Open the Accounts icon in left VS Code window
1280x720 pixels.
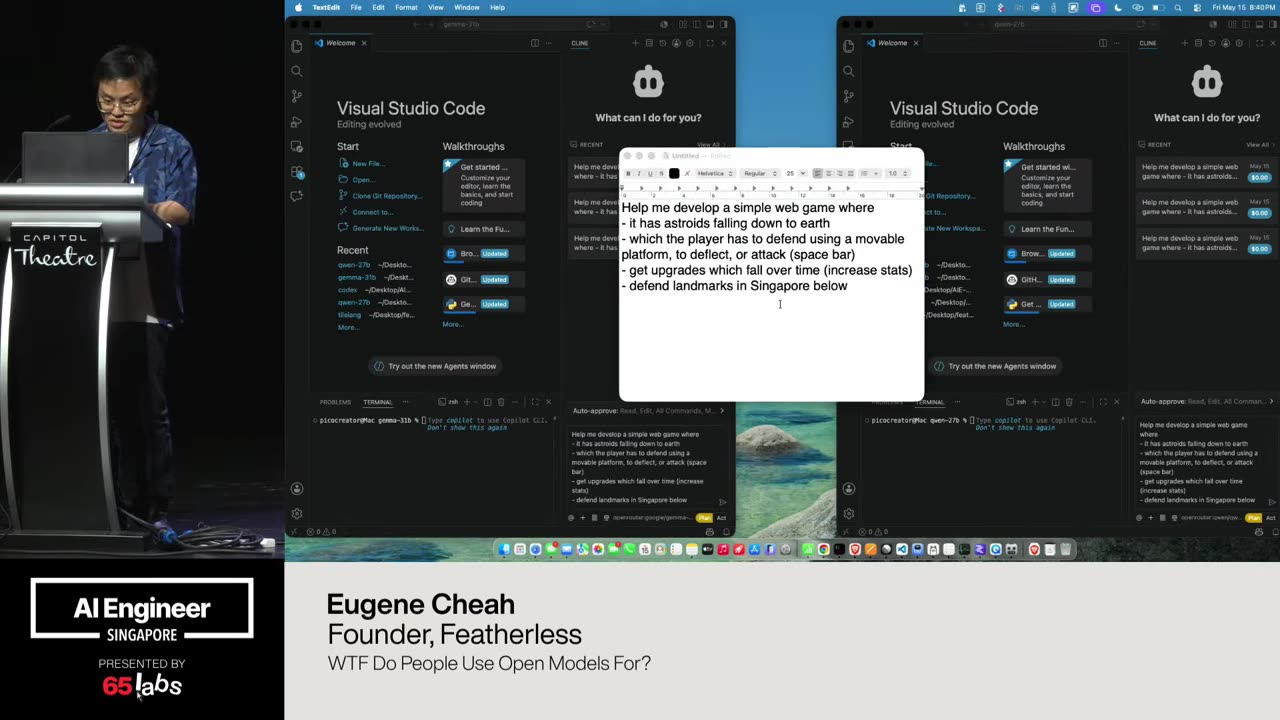(x=297, y=489)
